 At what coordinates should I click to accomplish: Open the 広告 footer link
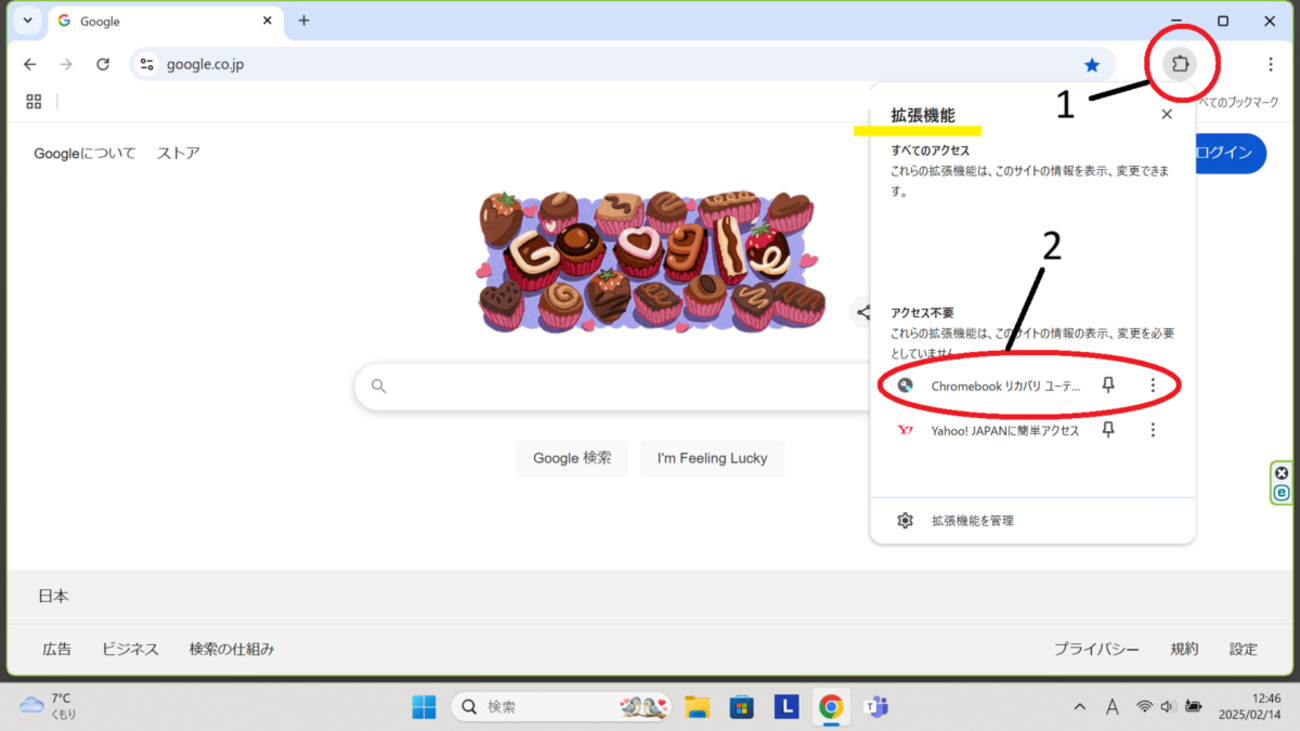[x=57, y=649]
